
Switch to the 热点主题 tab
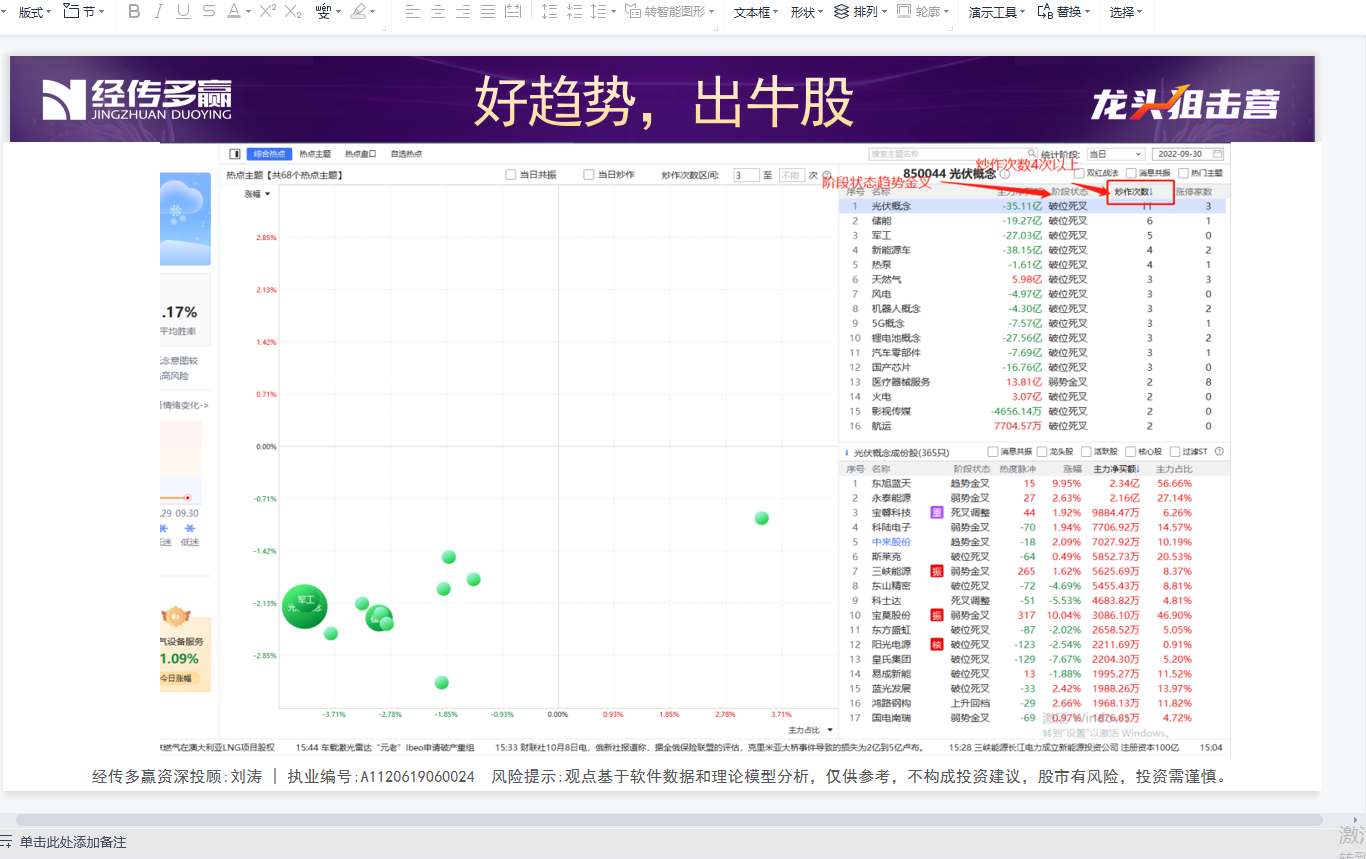316,154
